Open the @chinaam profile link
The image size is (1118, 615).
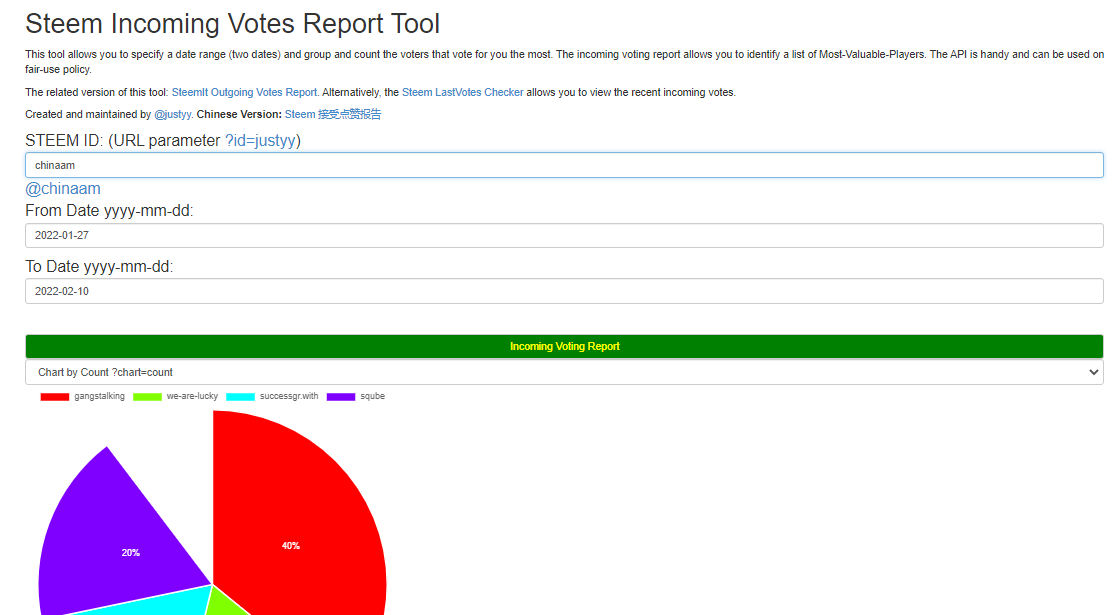pyautogui.click(x=63, y=189)
